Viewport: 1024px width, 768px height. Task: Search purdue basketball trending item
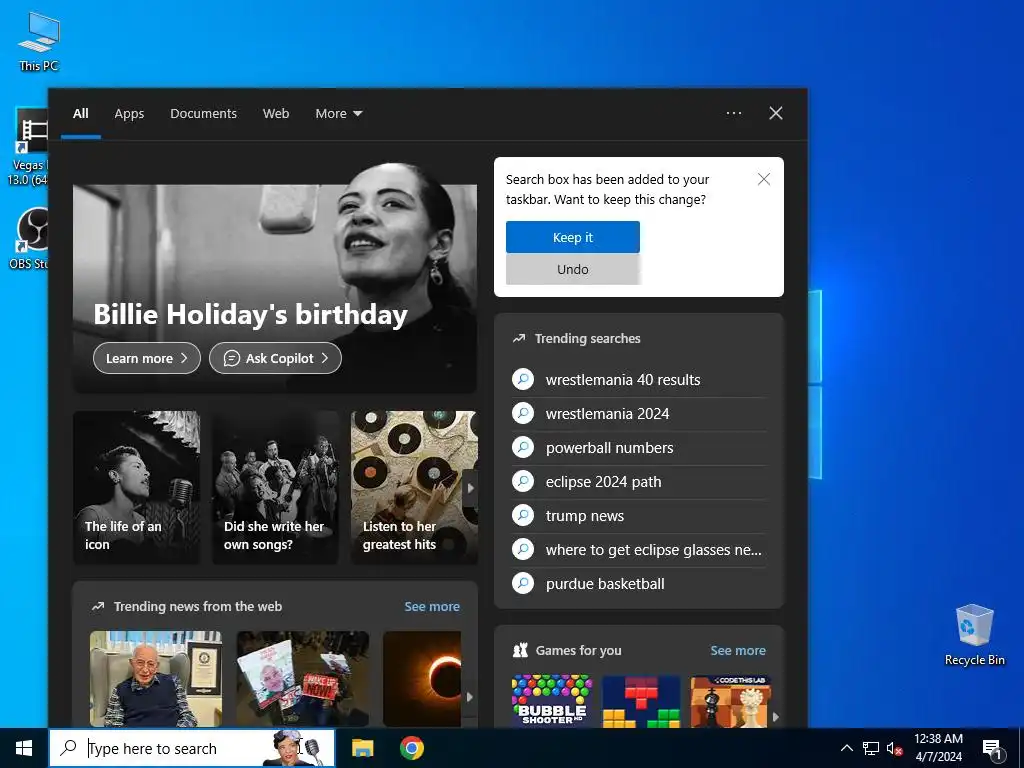tap(639, 583)
